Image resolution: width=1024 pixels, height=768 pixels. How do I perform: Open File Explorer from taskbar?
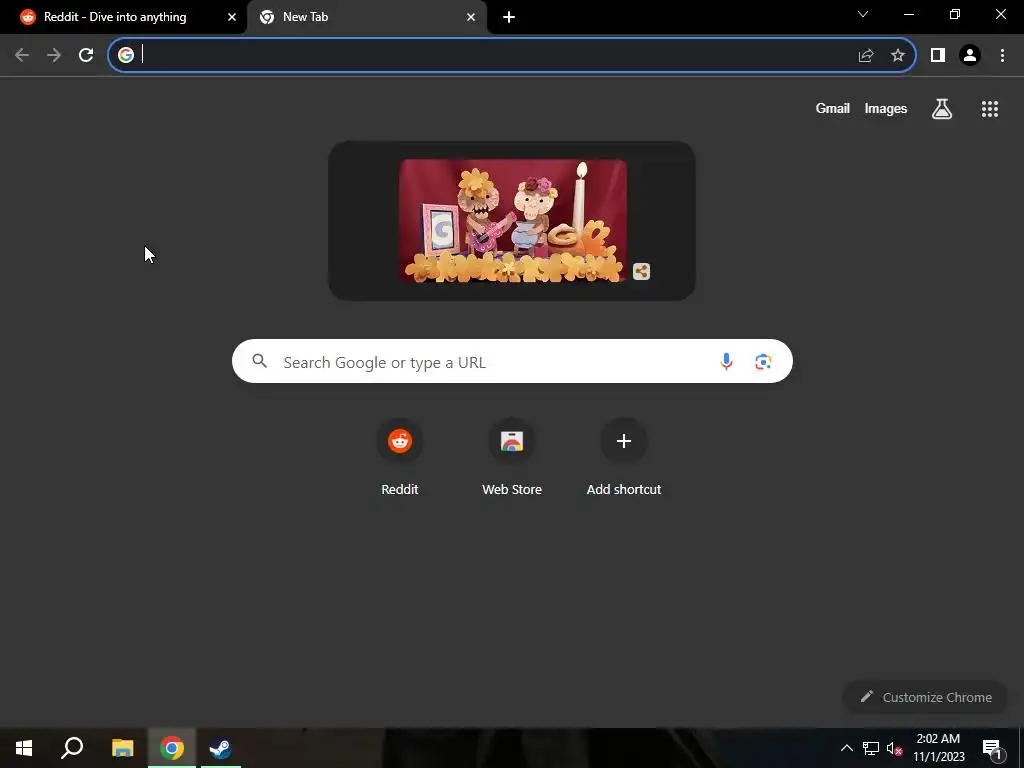(x=122, y=748)
